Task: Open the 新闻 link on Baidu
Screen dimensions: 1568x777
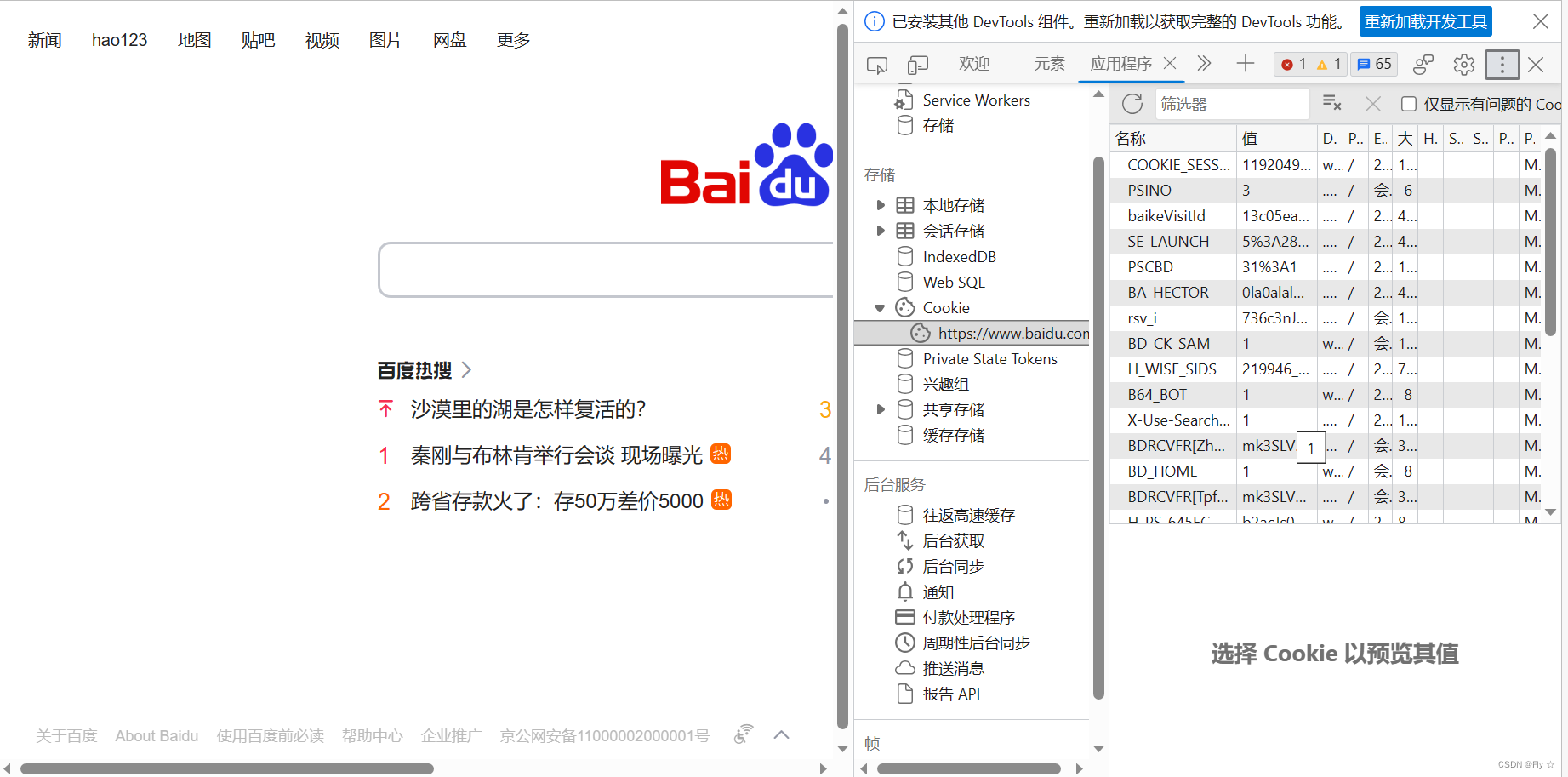Action: coord(44,40)
